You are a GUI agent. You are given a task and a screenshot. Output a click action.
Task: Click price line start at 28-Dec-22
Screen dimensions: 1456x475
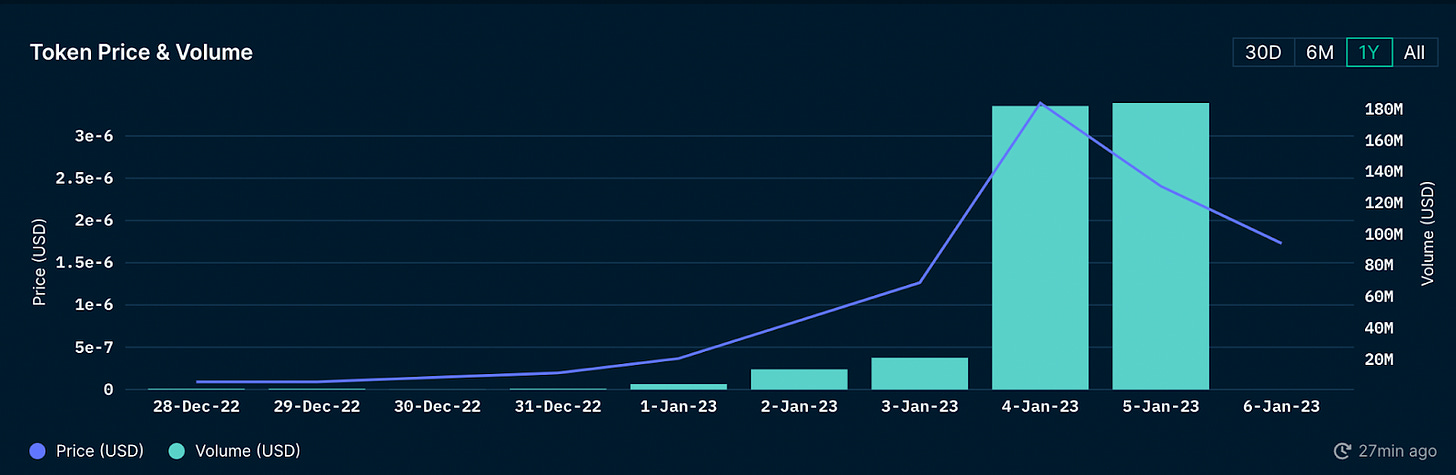(x=198, y=382)
